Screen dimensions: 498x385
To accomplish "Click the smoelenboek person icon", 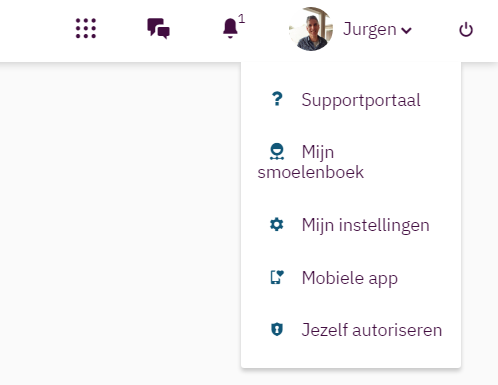I will click(x=277, y=152).
